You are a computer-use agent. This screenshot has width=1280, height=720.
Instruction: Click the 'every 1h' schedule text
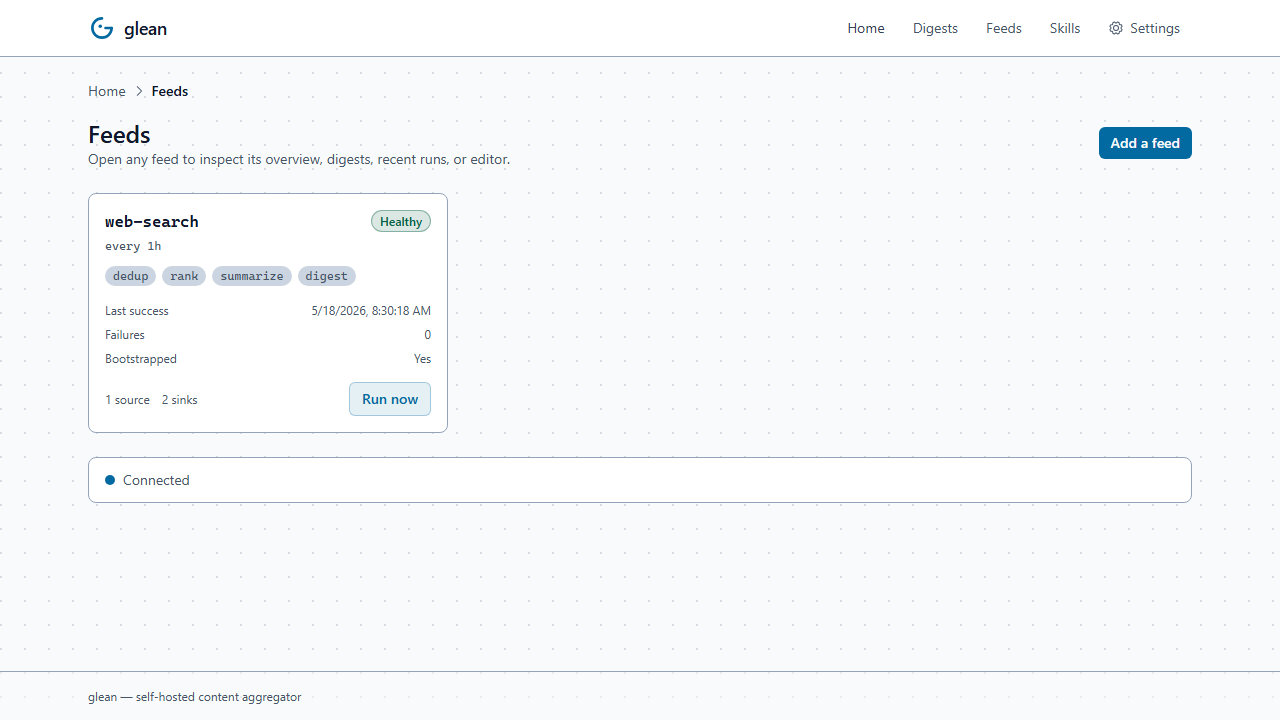[x=133, y=246]
